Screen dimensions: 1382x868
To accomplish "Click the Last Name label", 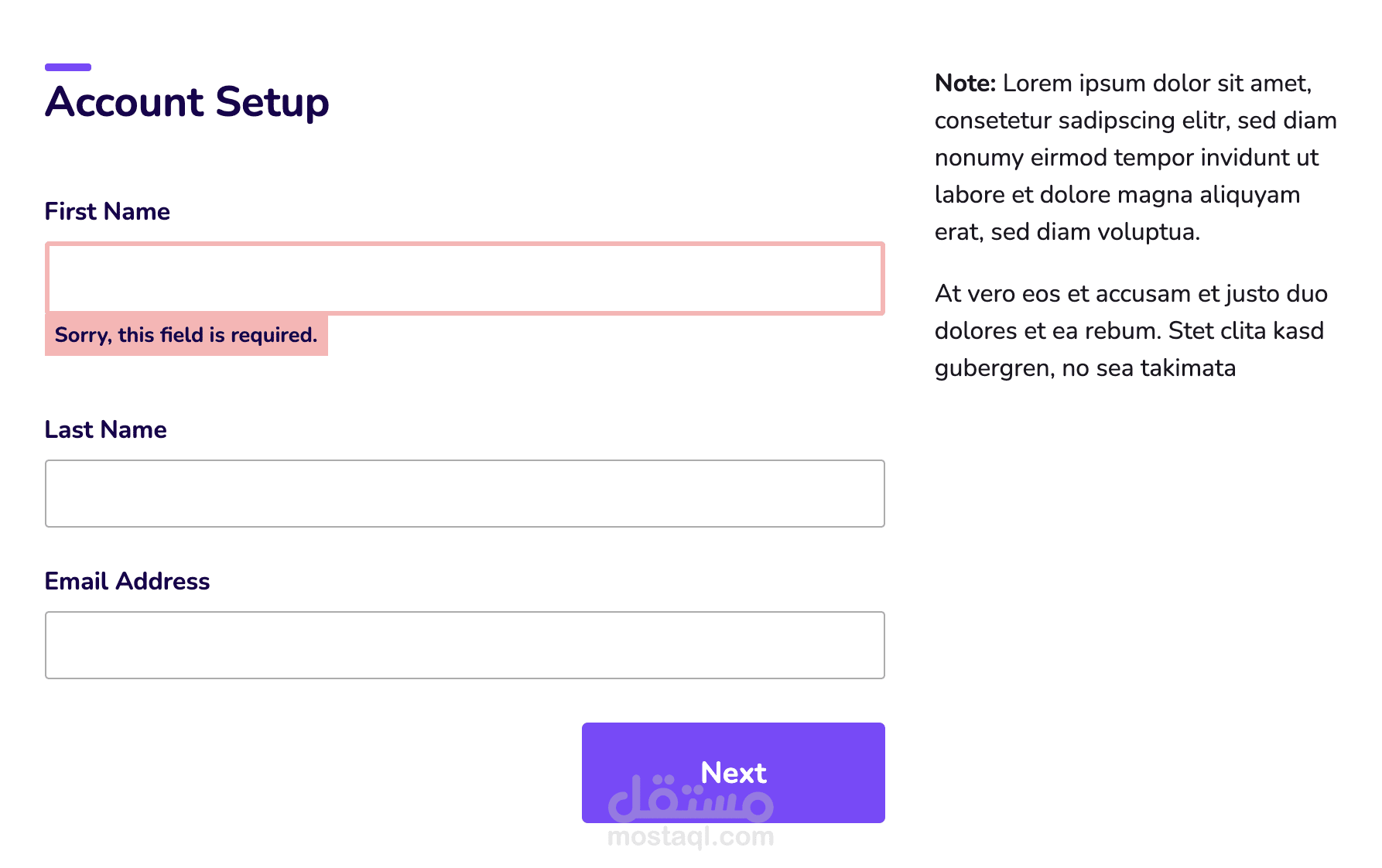I will 105,429.
